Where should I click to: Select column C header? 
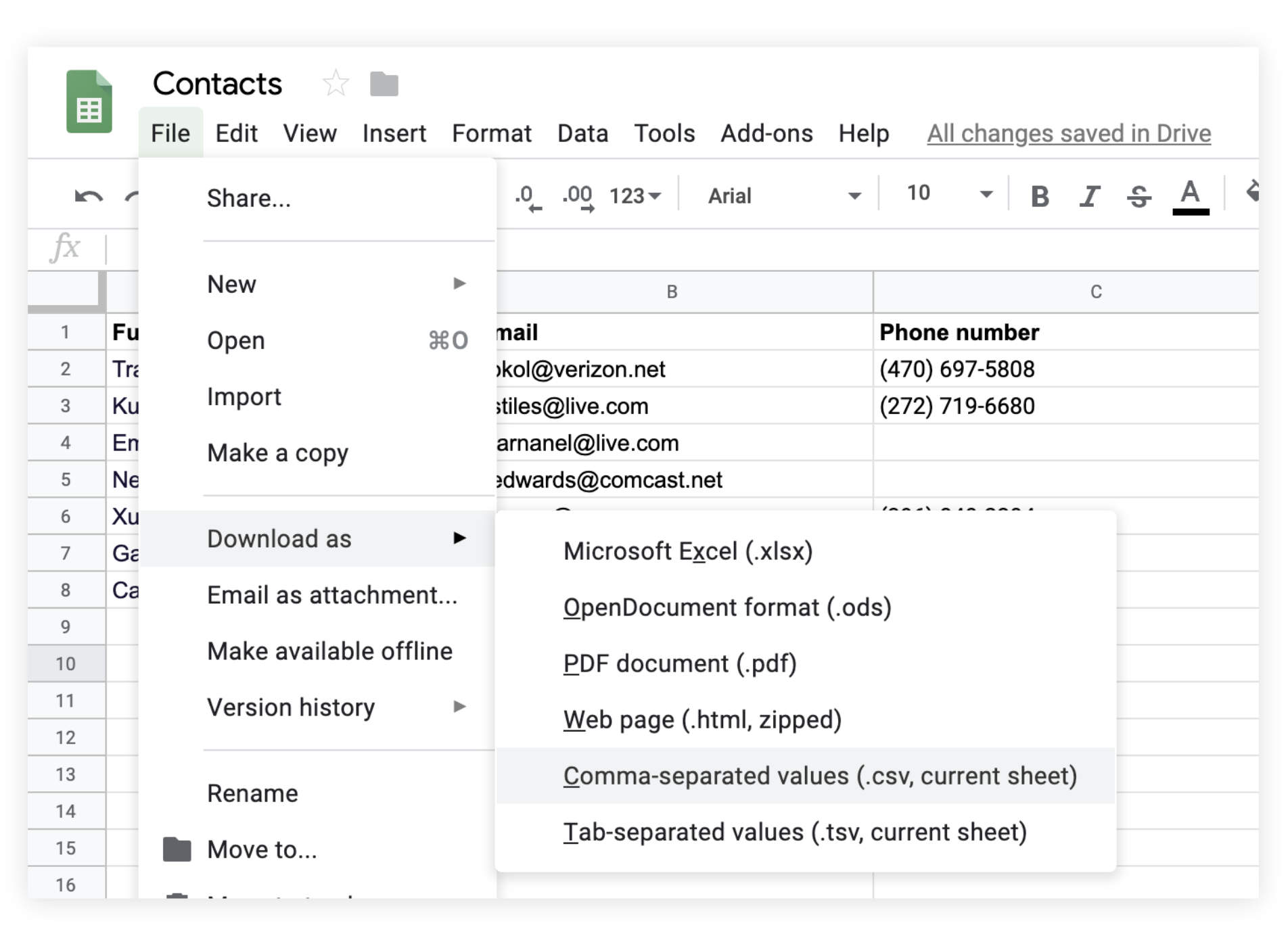coord(1066,291)
